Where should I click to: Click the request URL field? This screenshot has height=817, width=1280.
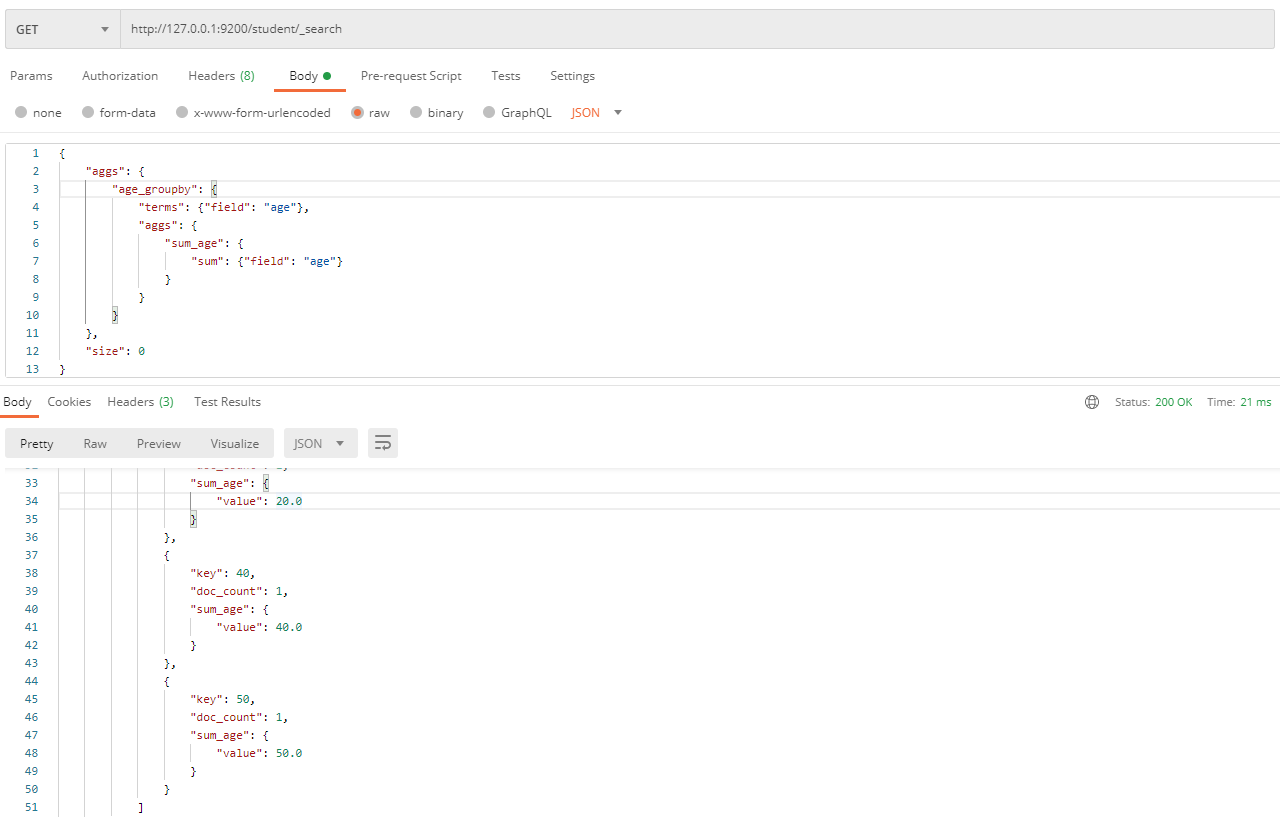point(697,29)
